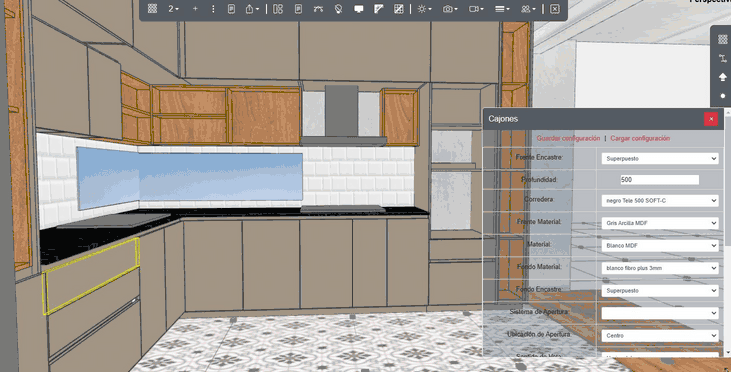Click the plus icon in top toolbar
731x372 pixels.
[x=195, y=8]
